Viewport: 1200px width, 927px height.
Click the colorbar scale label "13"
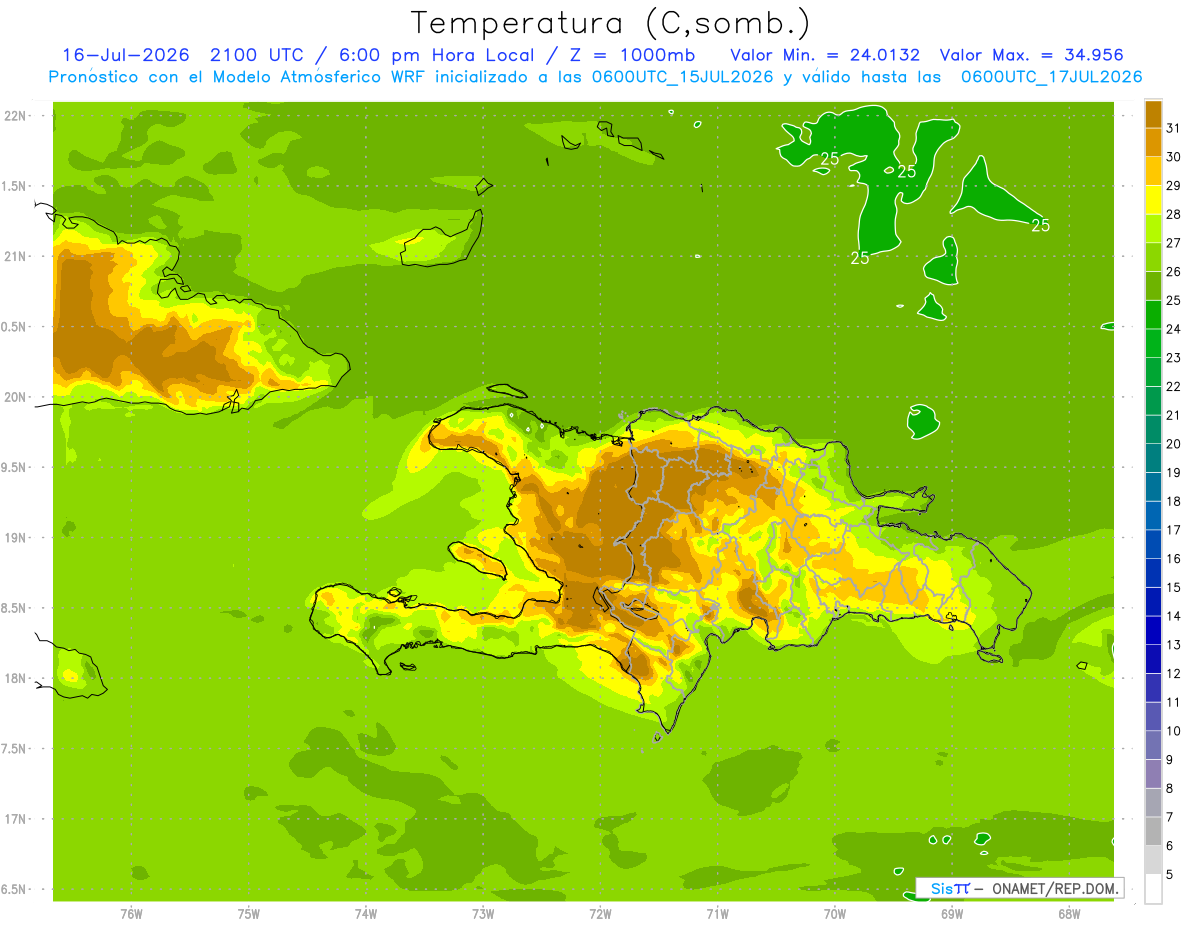(x=1173, y=645)
